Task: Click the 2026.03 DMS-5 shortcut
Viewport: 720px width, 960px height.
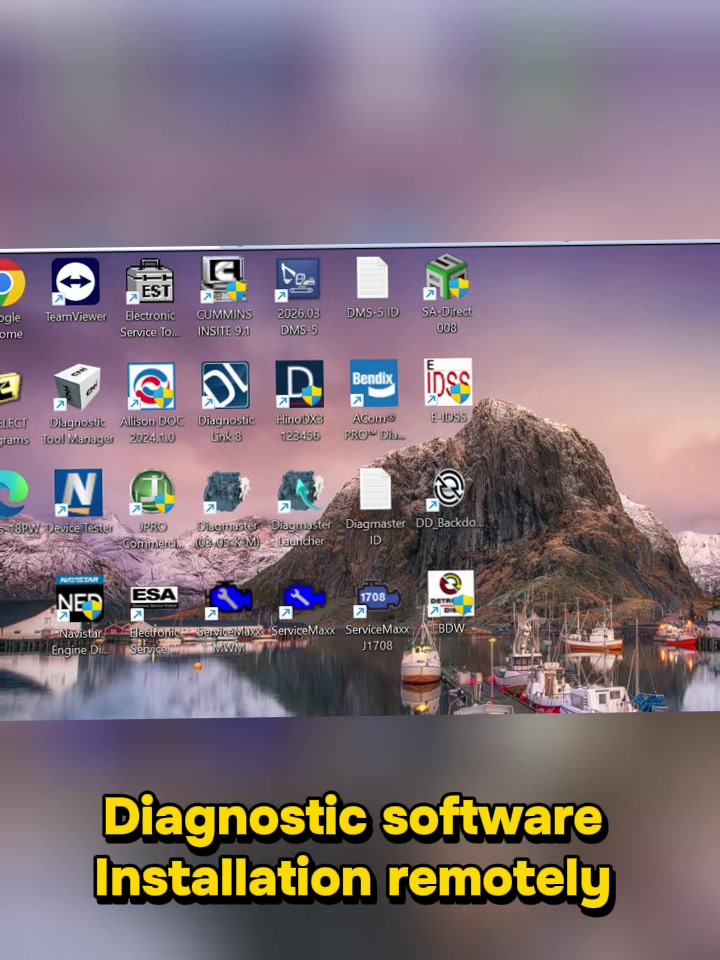Action: point(298,280)
